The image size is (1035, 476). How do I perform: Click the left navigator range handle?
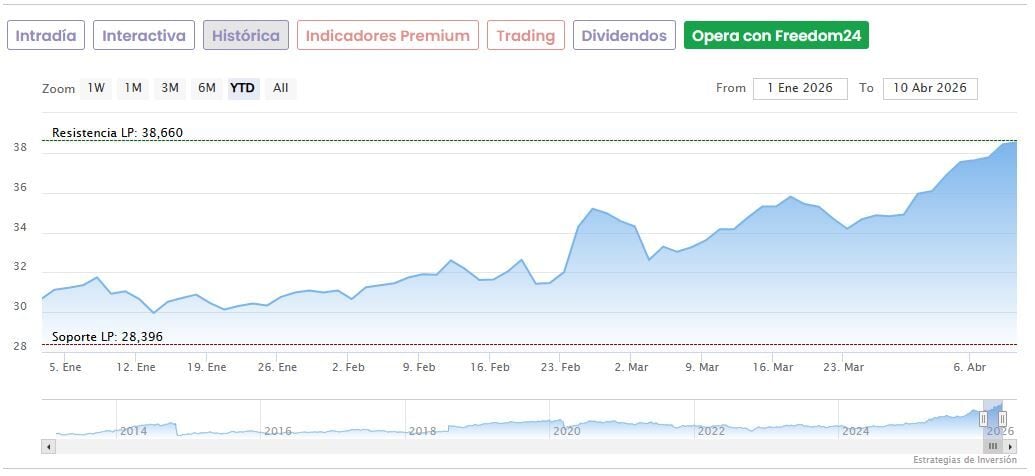click(x=983, y=419)
